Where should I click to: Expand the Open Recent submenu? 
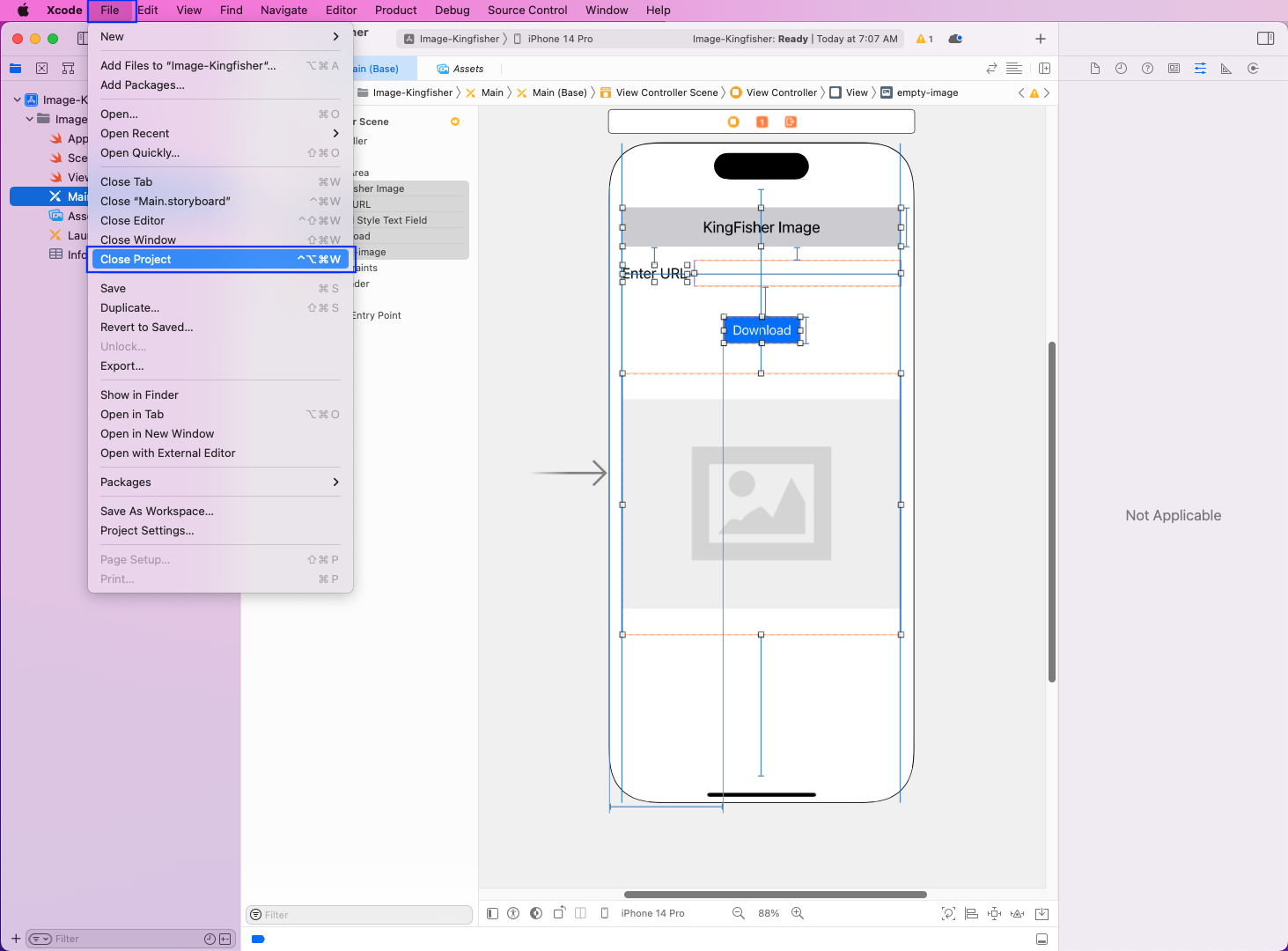(x=220, y=134)
